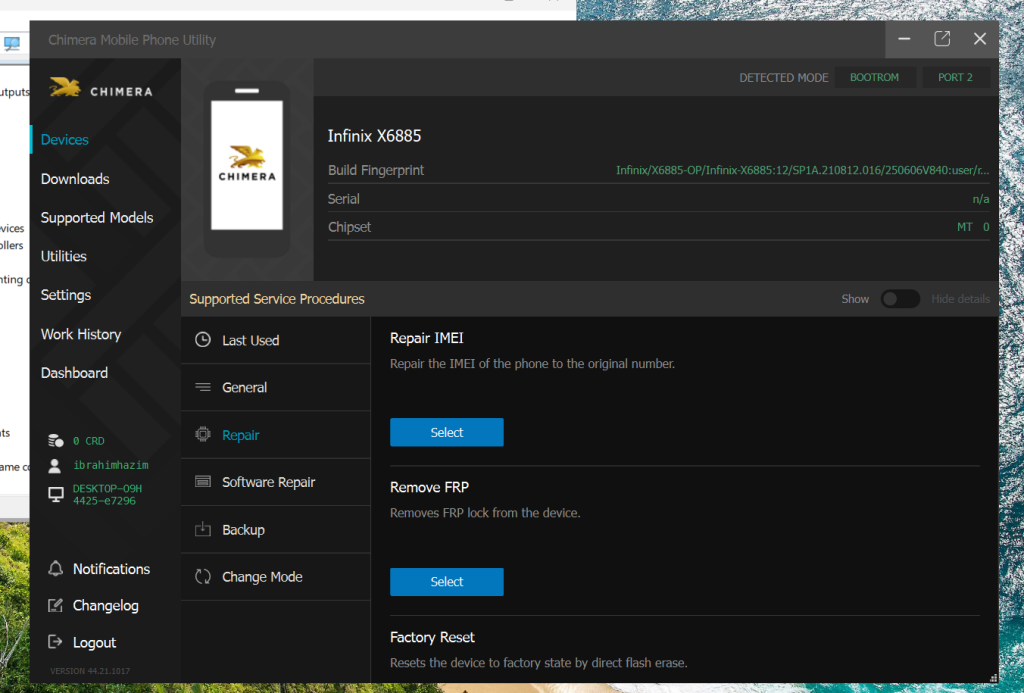Click the Backup download icon

point(203,529)
